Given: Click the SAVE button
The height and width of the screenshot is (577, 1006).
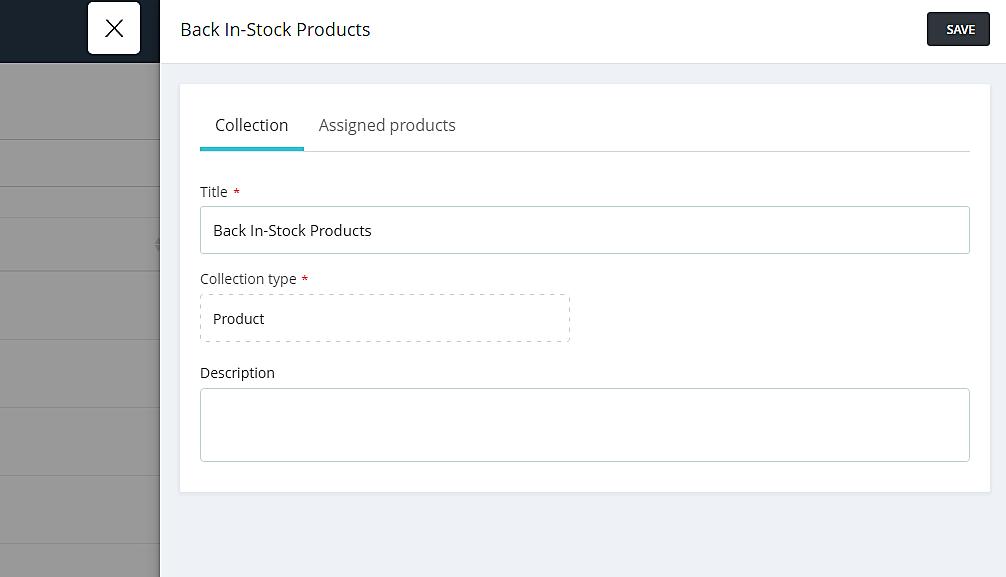Looking at the screenshot, I should [958, 30].
